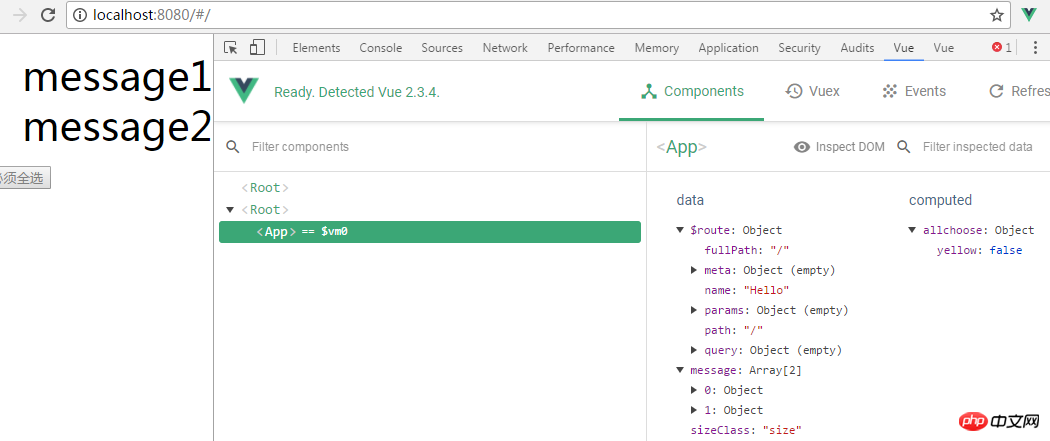
Task: Open the Console panel tab
Action: (381, 47)
